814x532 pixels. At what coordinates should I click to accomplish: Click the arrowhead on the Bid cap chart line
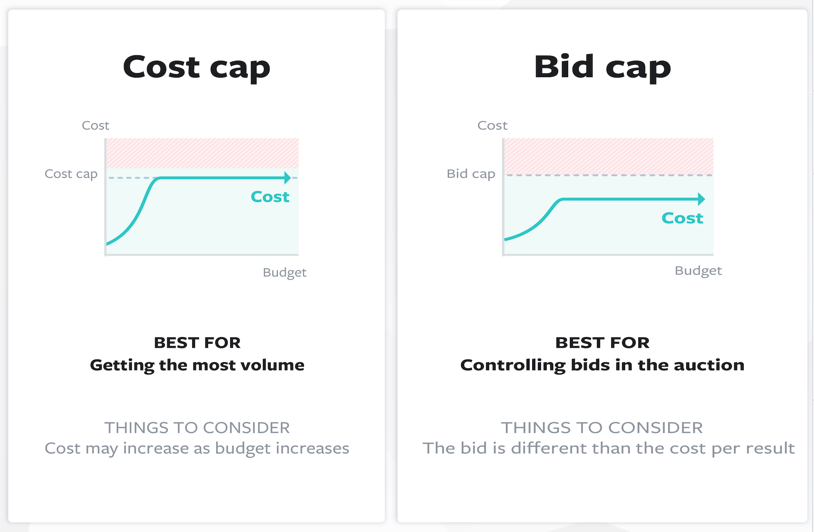point(701,199)
